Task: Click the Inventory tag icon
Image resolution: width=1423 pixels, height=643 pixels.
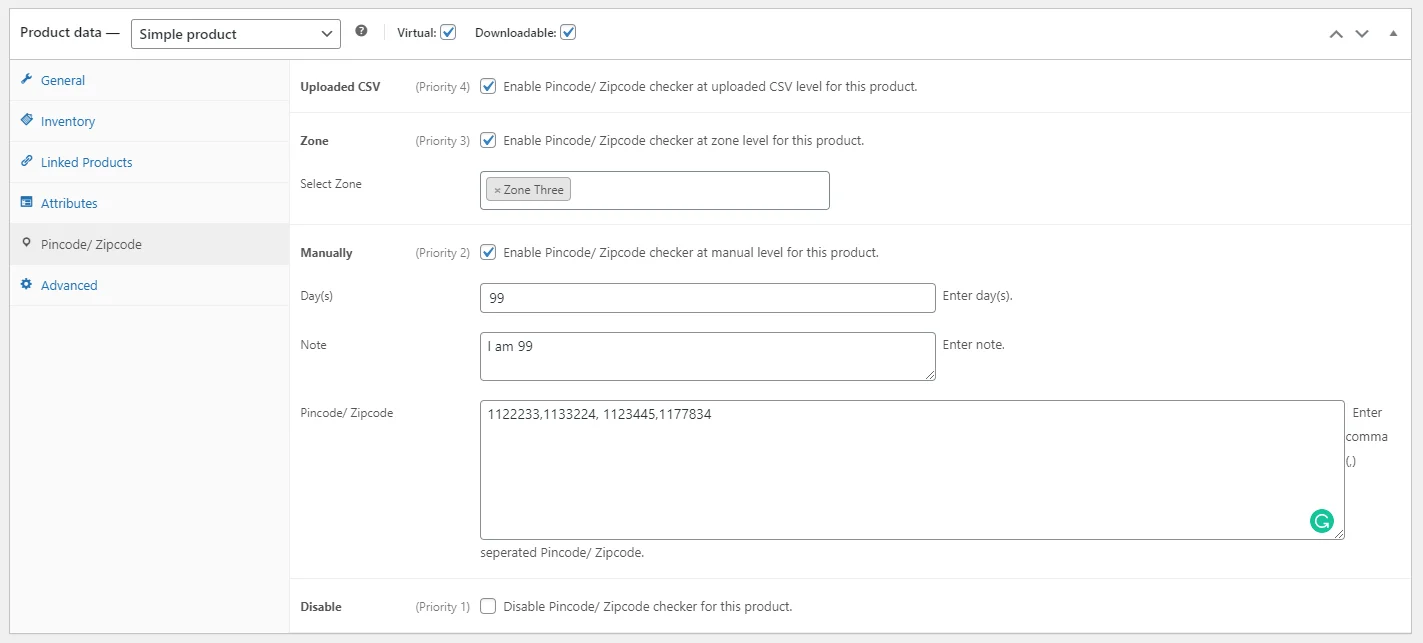Action: [x=27, y=121]
